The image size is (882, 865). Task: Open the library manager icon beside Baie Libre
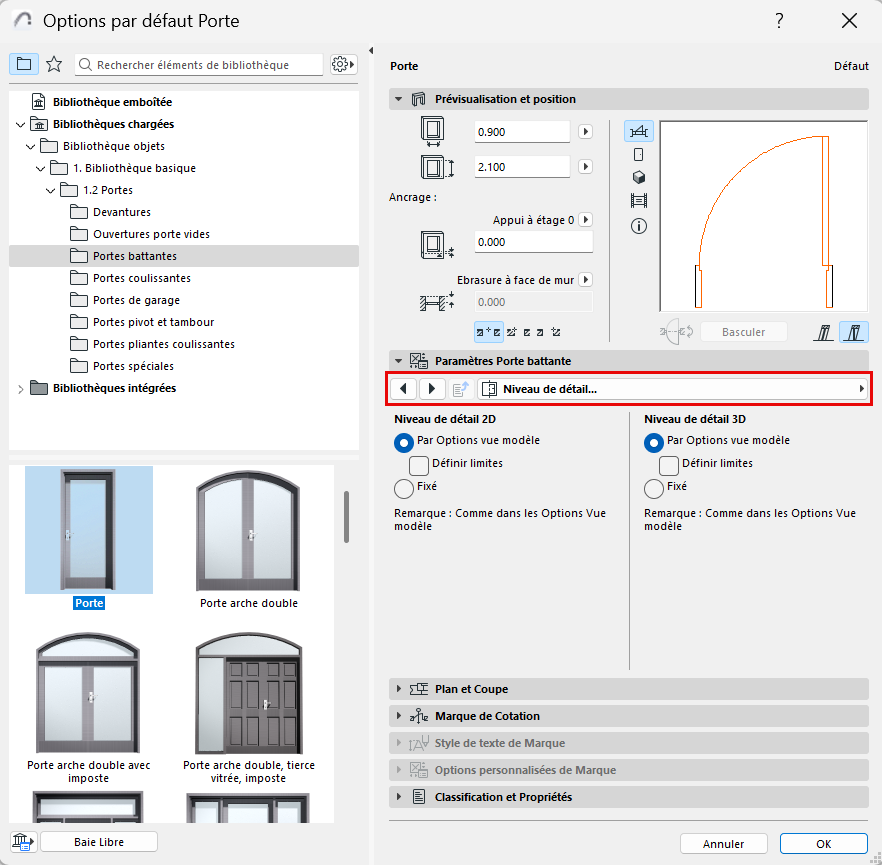23,842
